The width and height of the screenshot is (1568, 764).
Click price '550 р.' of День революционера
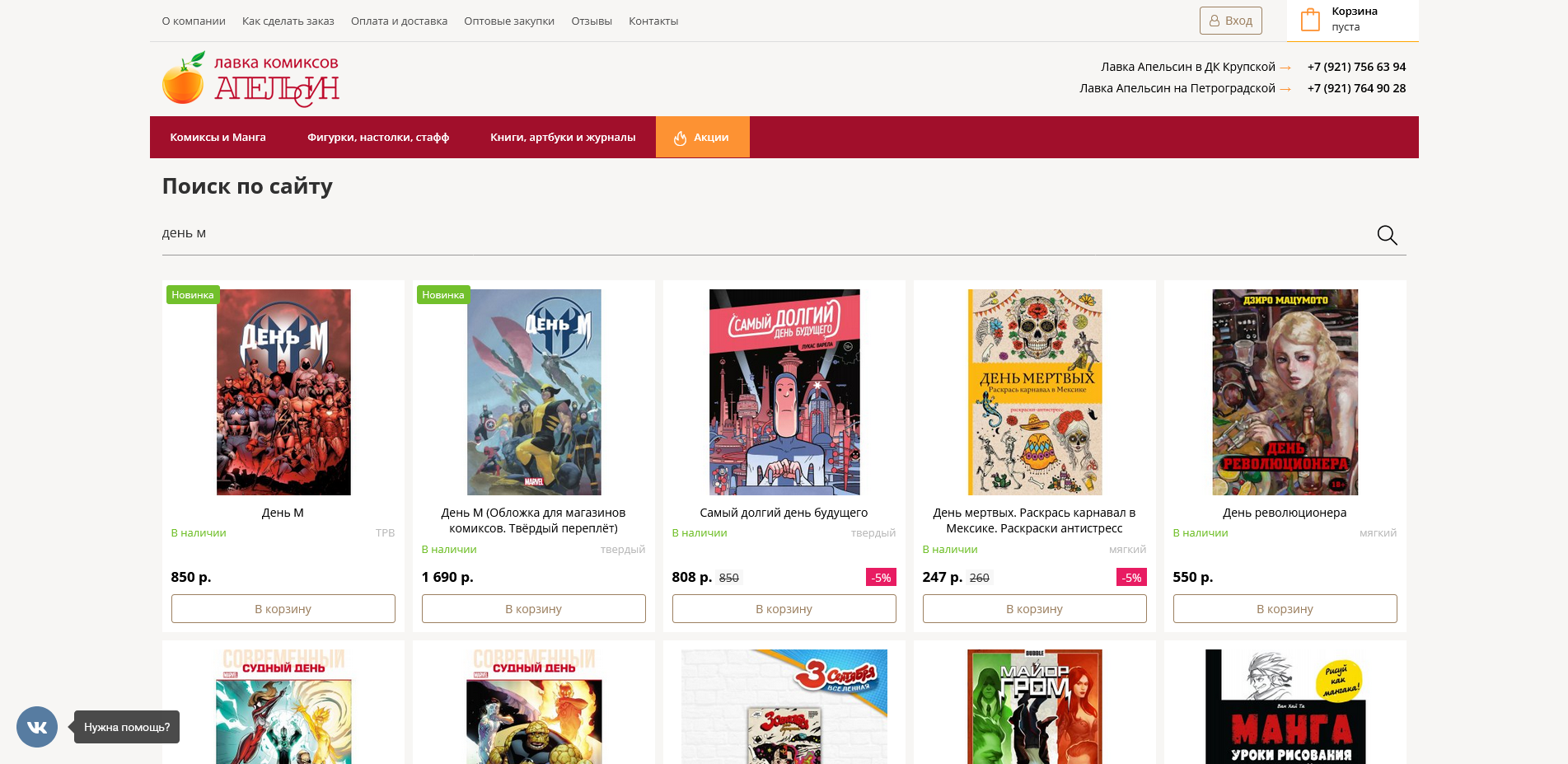click(1193, 577)
